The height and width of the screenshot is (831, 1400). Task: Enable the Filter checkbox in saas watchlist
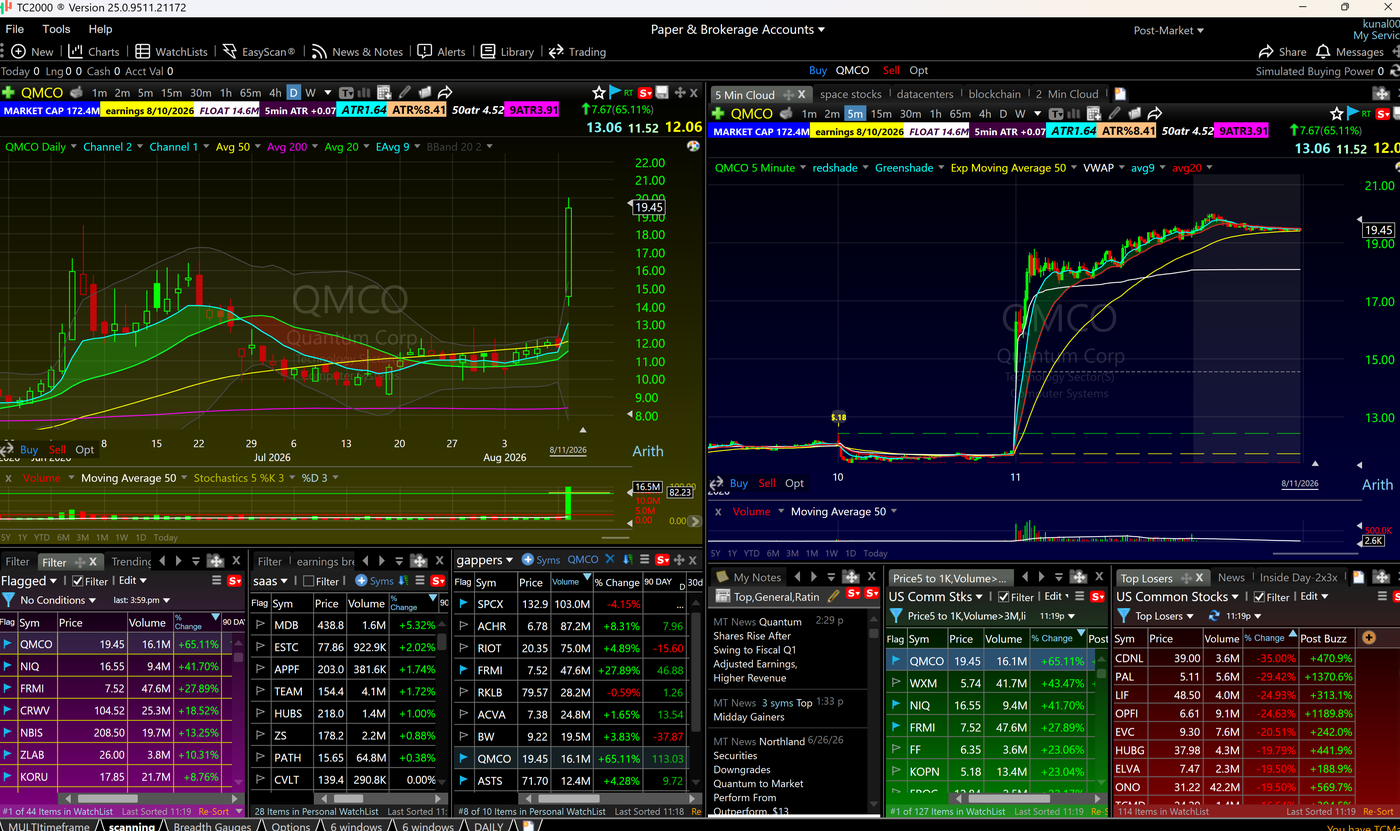coord(308,581)
